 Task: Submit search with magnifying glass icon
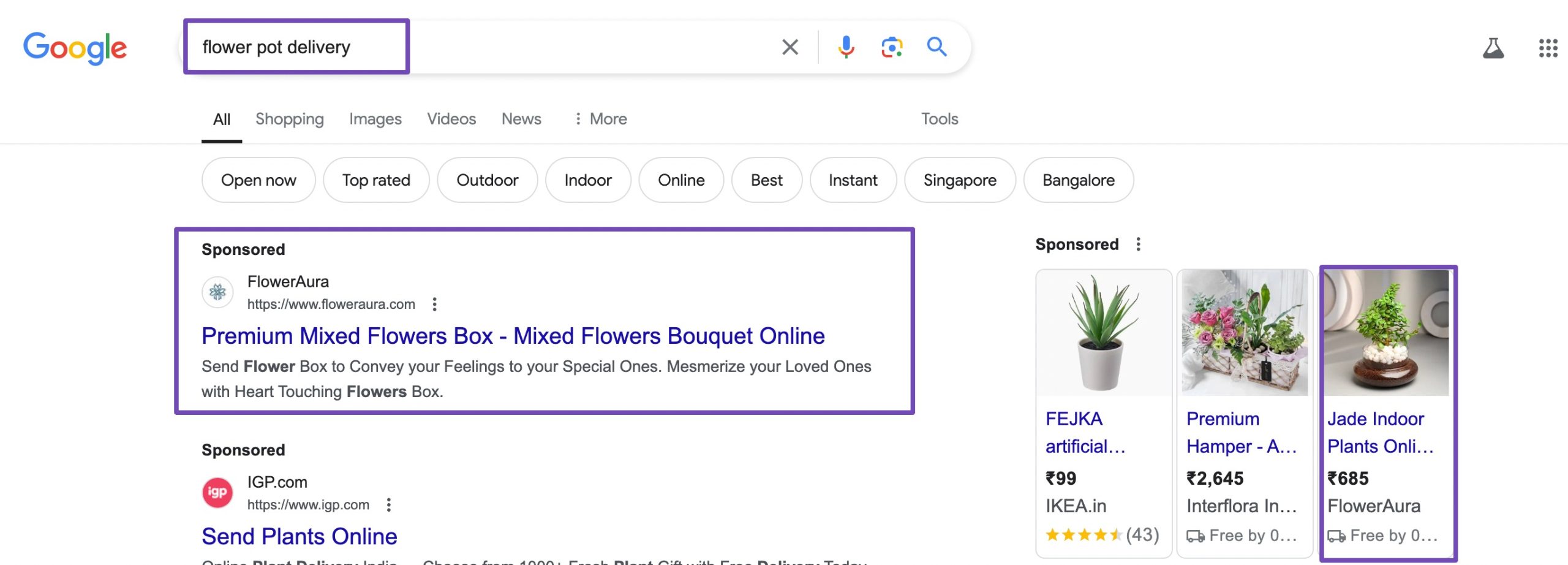(x=937, y=47)
